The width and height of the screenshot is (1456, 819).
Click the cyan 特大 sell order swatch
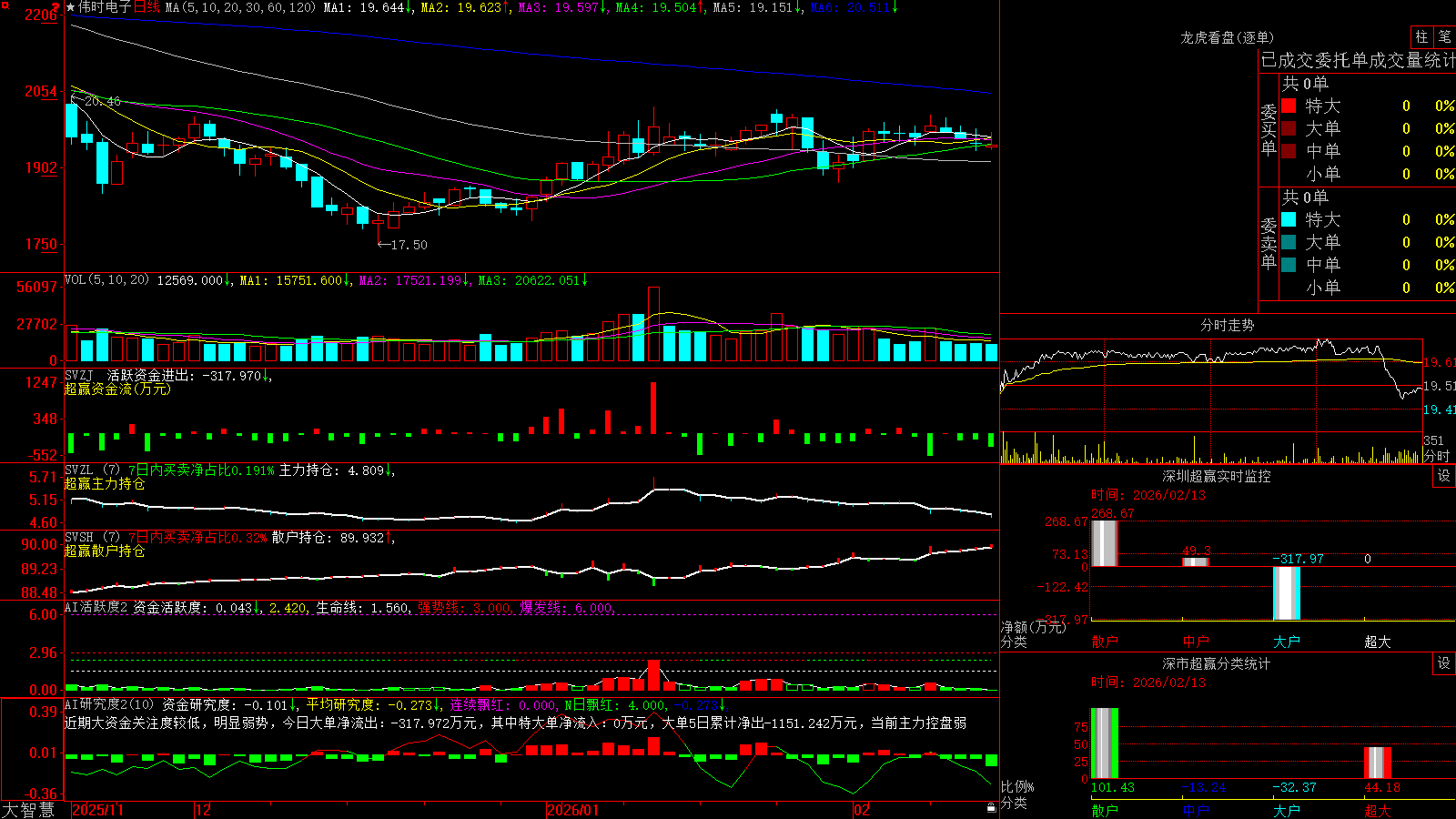(x=1289, y=219)
